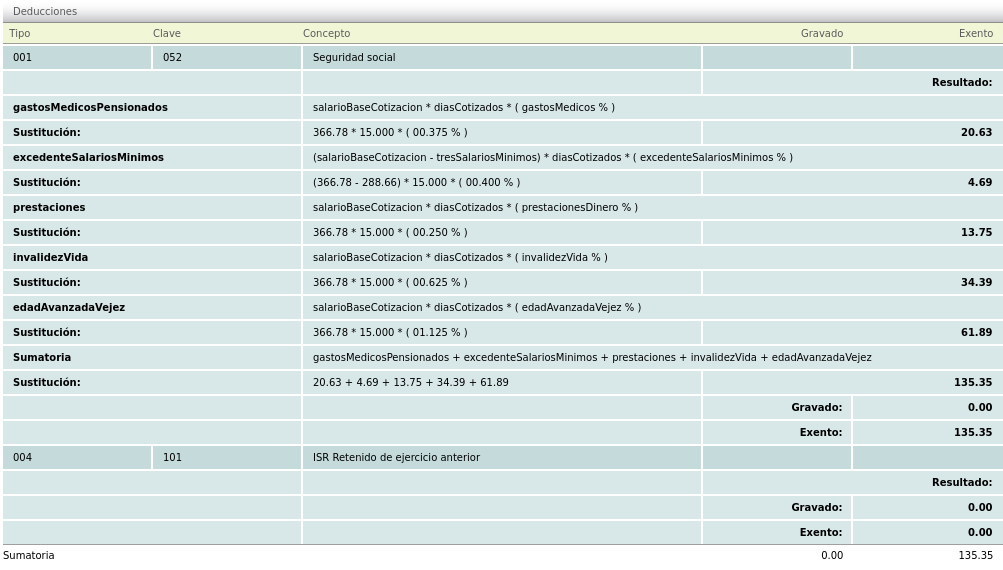The height and width of the screenshot is (570, 1003).
Task: Click the Sumatoria footer label at bottom
Action: (x=29, y=555)
